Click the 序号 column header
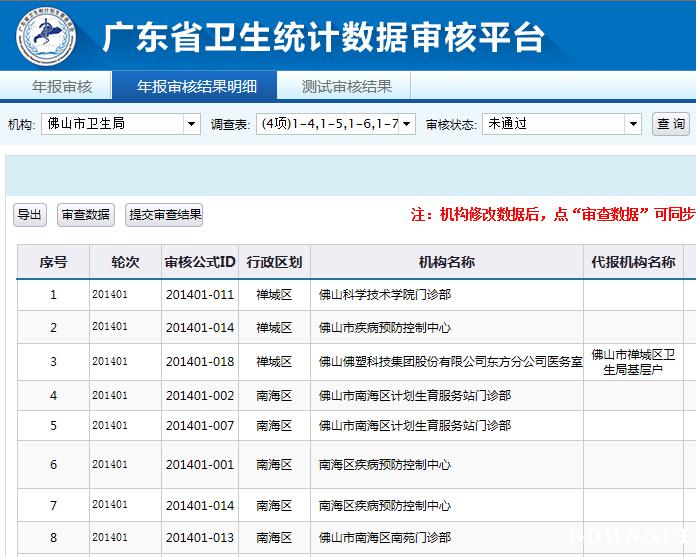This screenshot has height=557, width=696. (53, 262)
